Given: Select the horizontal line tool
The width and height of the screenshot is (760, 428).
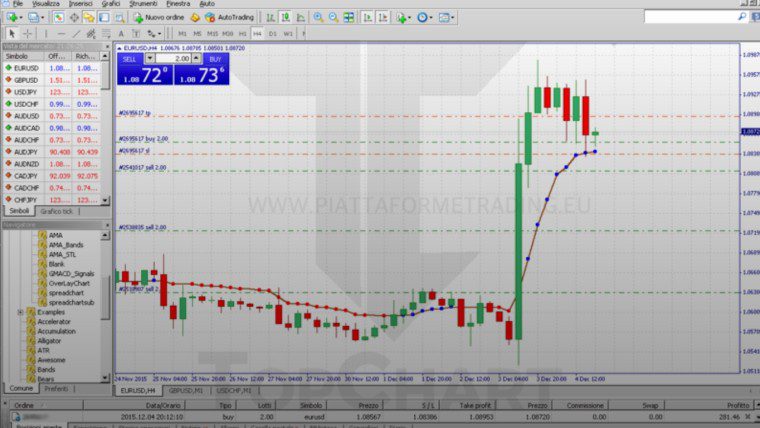Looking at the screenshot, I should (61, 33).
